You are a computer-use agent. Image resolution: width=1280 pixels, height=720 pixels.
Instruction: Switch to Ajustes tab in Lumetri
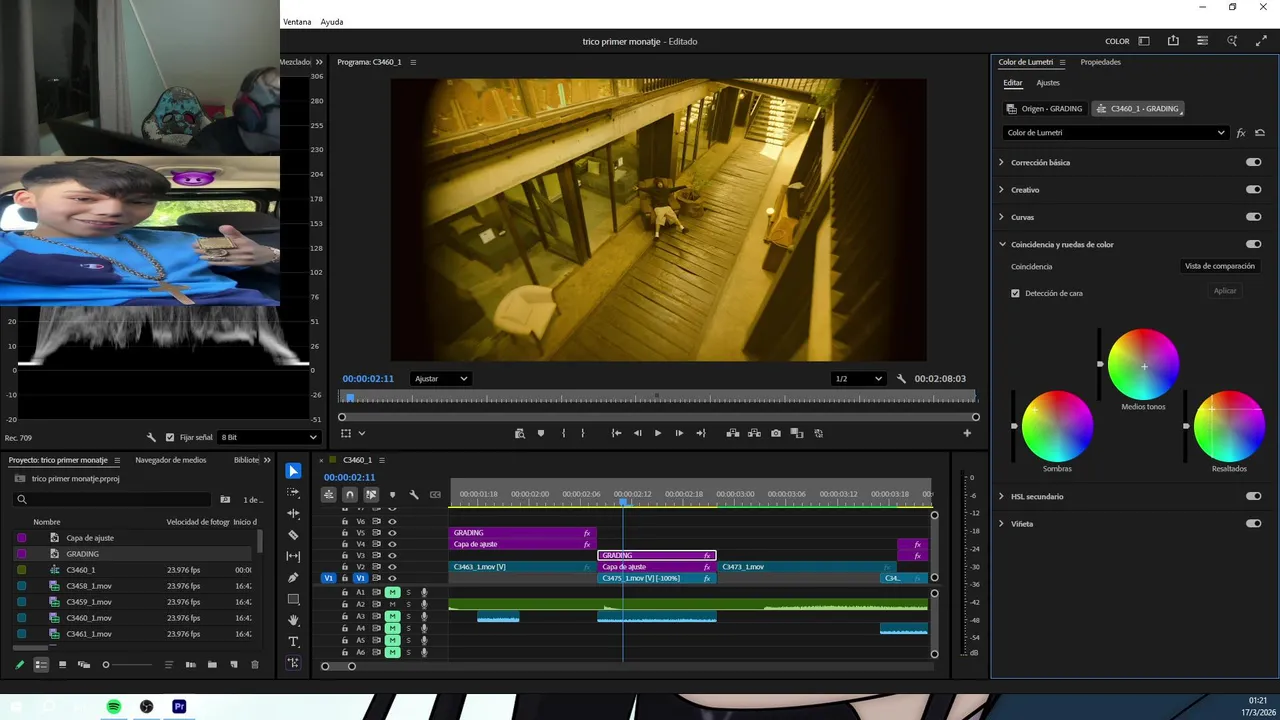(1048, 83)
